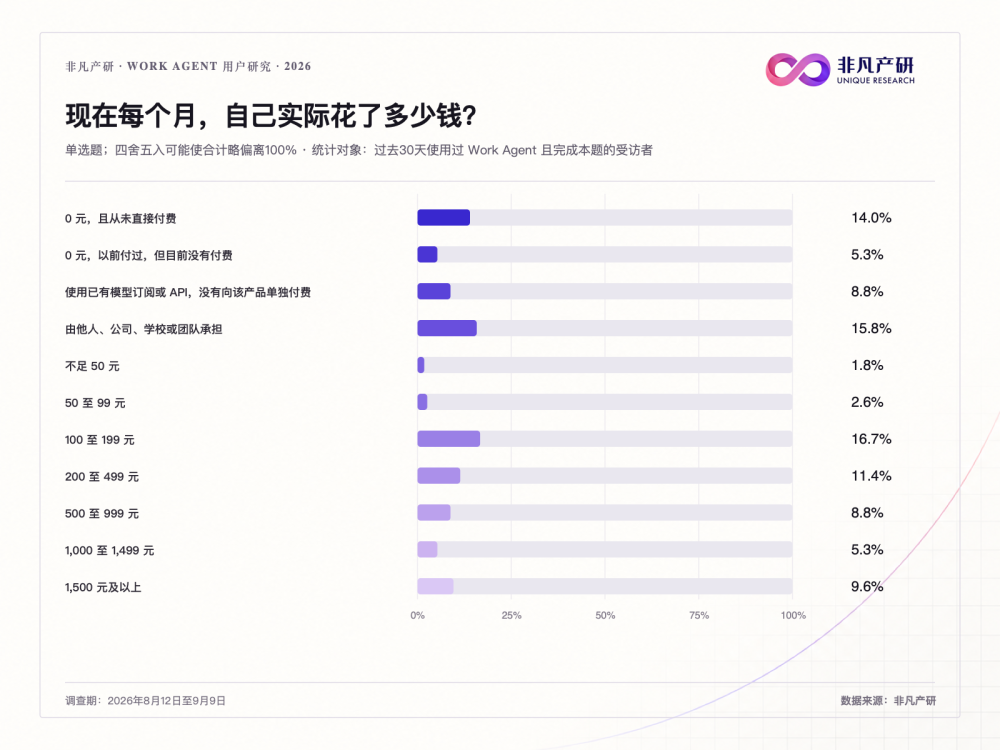Viewport: 1000px width, 750px height.
Task: Select label 0 元，以前付过，但目前没有付费
Action: click(149, 256)
